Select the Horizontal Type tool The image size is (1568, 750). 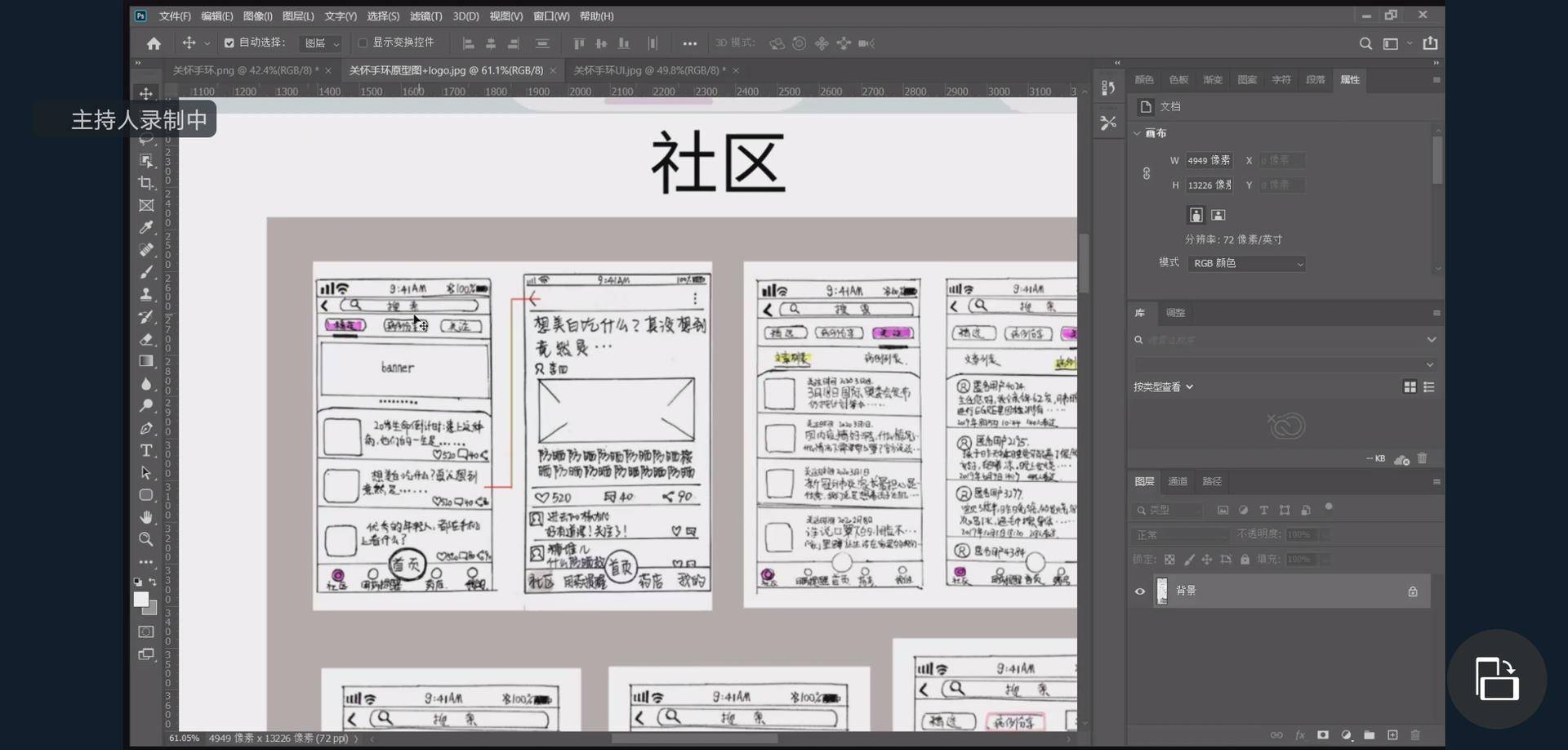[x=146, y=450]
